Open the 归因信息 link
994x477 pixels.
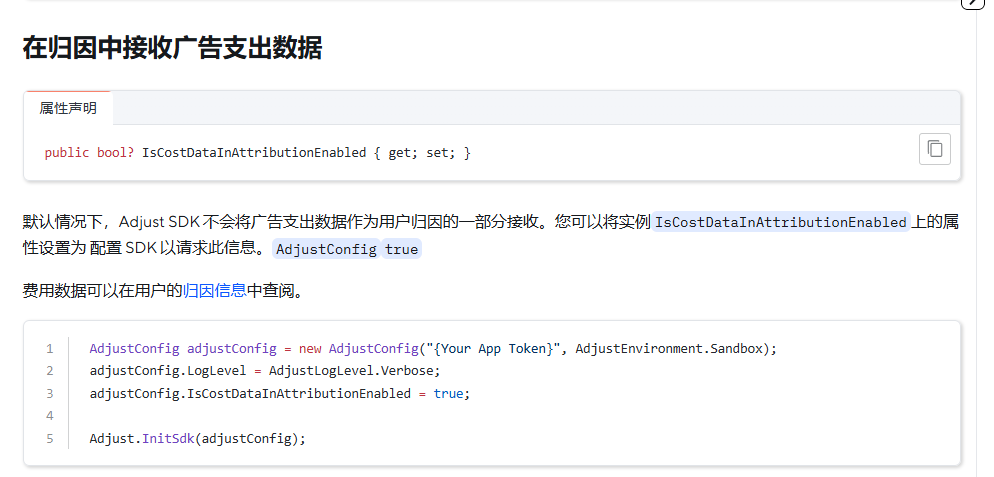click(214, 291)
